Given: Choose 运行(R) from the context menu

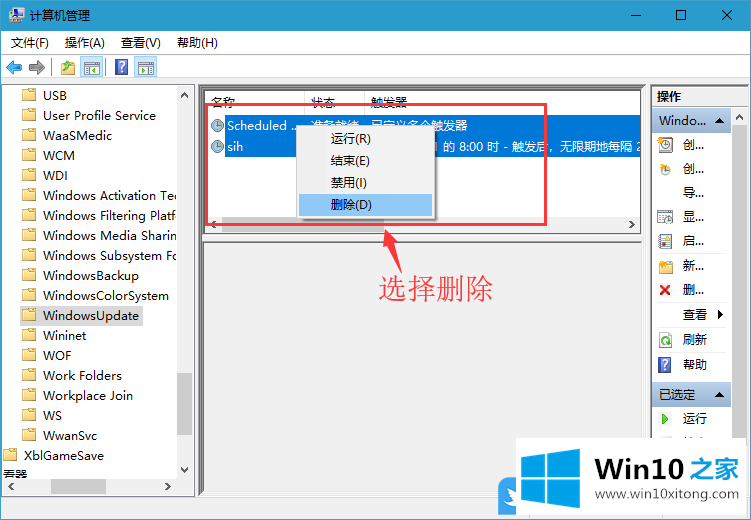Looking at the screenshot, I should (x=365, y=139).
